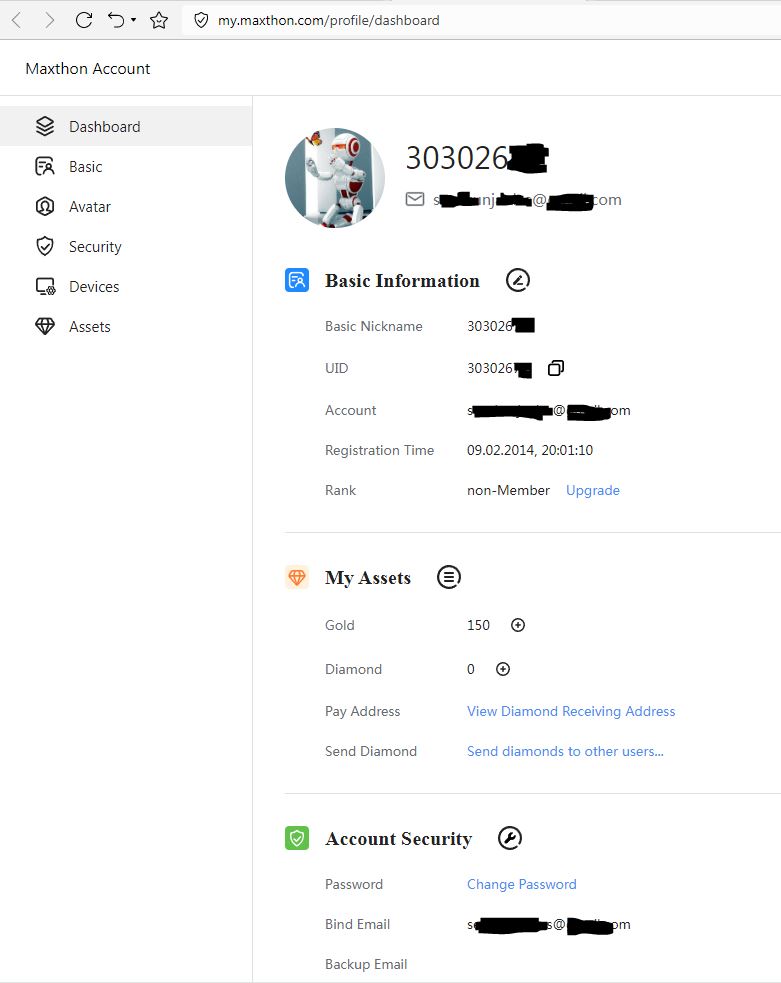Screen dimensions: 781x983
Task: Go to Basic in the sidebar
Action: (85, 167)
